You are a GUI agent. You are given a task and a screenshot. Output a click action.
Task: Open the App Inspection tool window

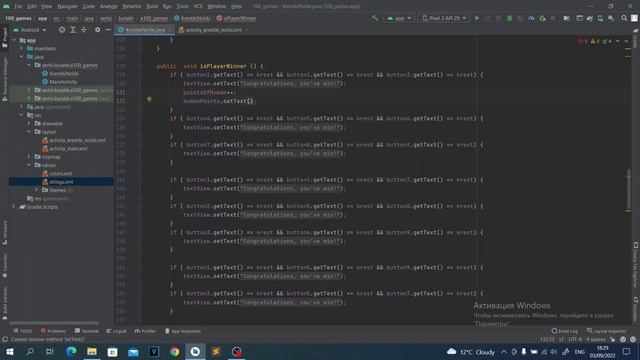pyautogui.click(x=182, y=331)
